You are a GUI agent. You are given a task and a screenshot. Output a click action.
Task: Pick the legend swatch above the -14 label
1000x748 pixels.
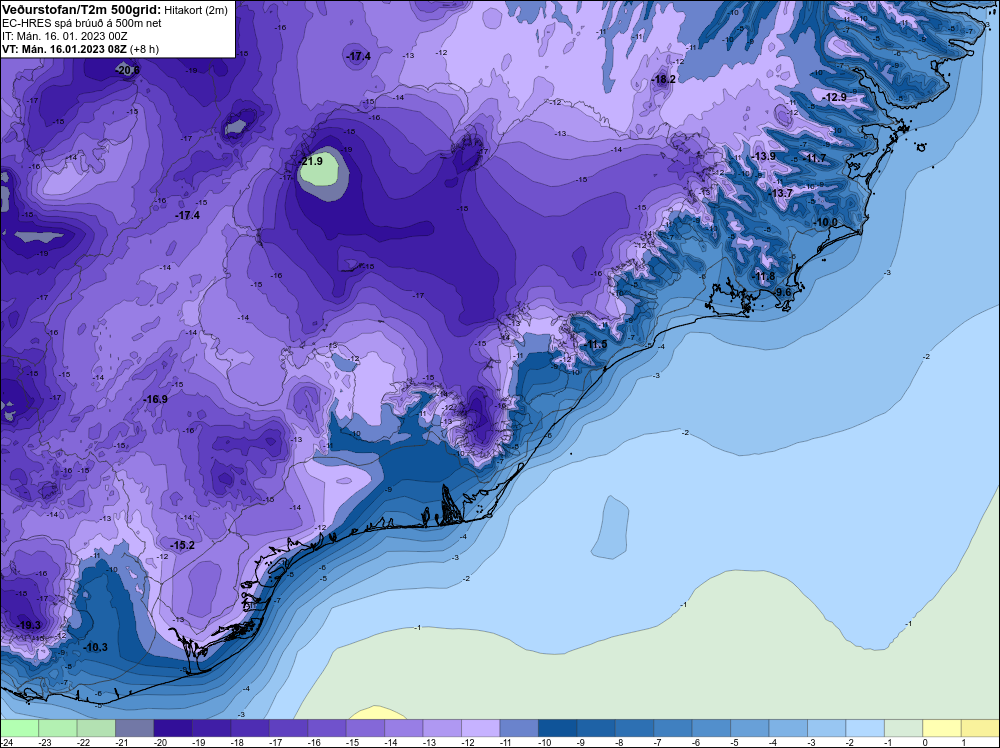[x=404, y=728]
